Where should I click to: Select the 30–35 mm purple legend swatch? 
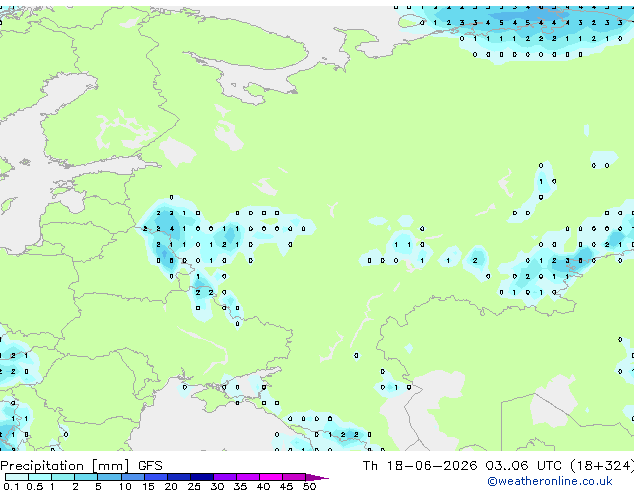[225, 477]
